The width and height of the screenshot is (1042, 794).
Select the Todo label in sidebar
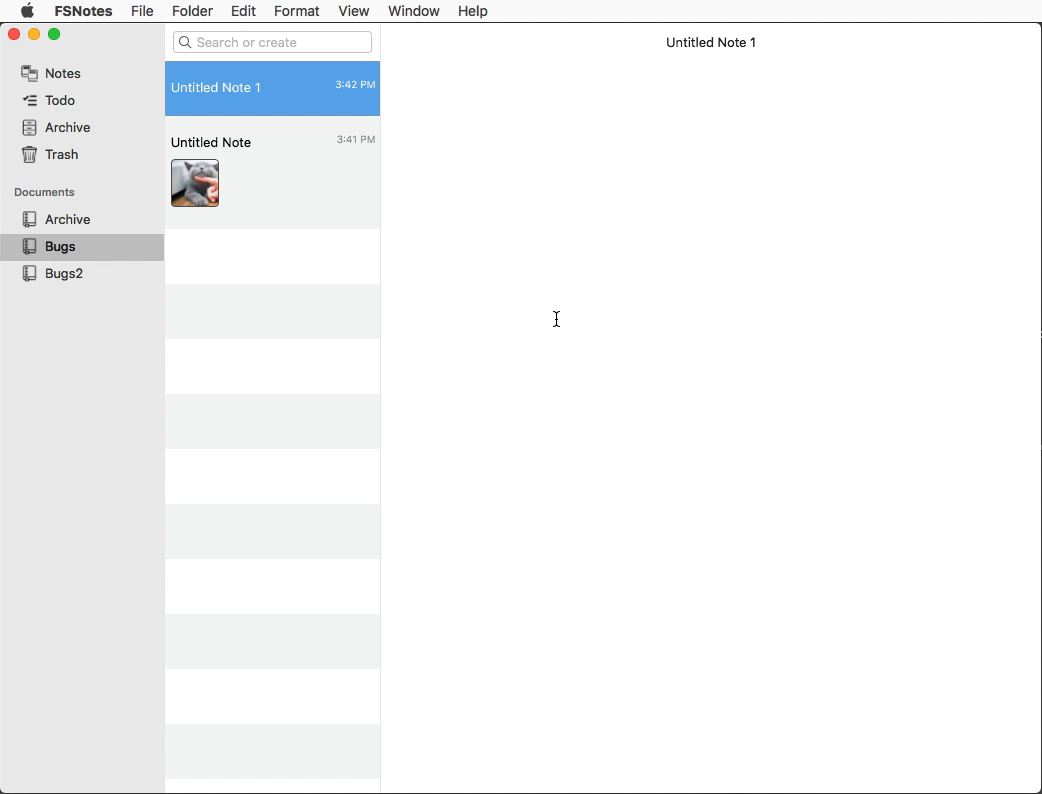click(x=60, y=100)
